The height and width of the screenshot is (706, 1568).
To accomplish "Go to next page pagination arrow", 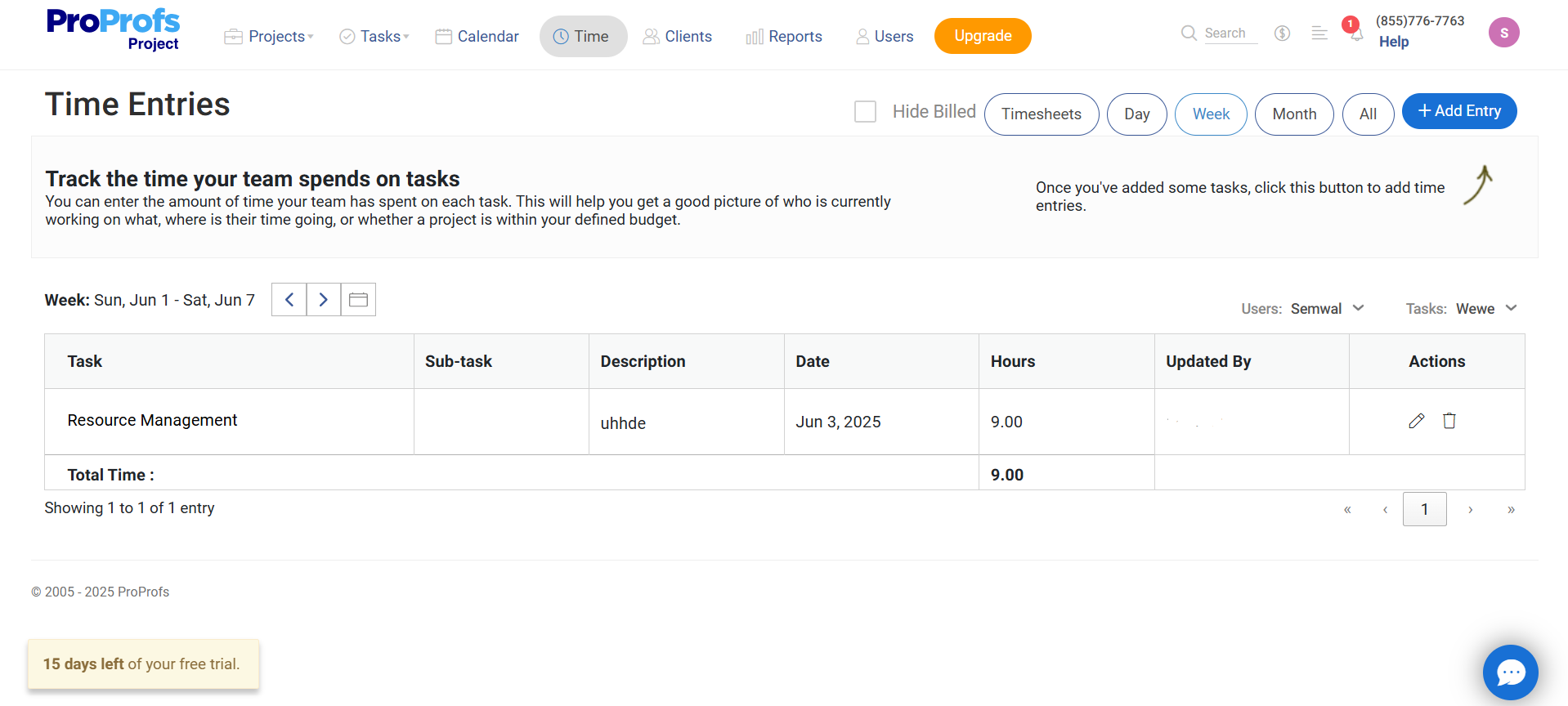I will coord(1471,510).
